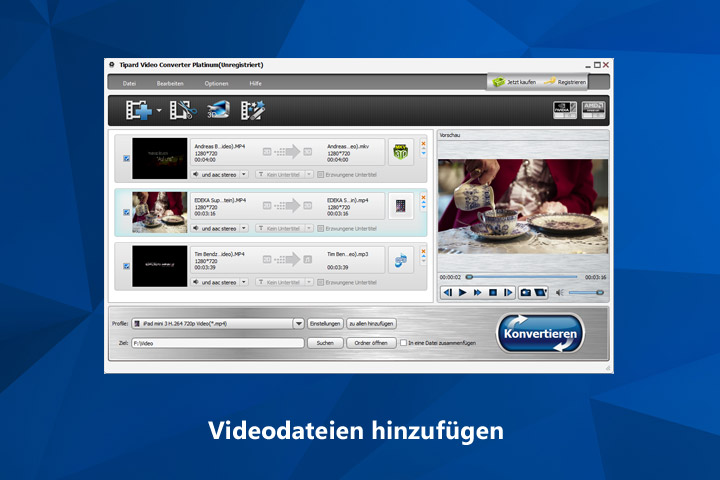Screen dimensions: 720x480
Task: Mute preview with speaker icon
Action: pyautogui.click(x=560, y=293)
